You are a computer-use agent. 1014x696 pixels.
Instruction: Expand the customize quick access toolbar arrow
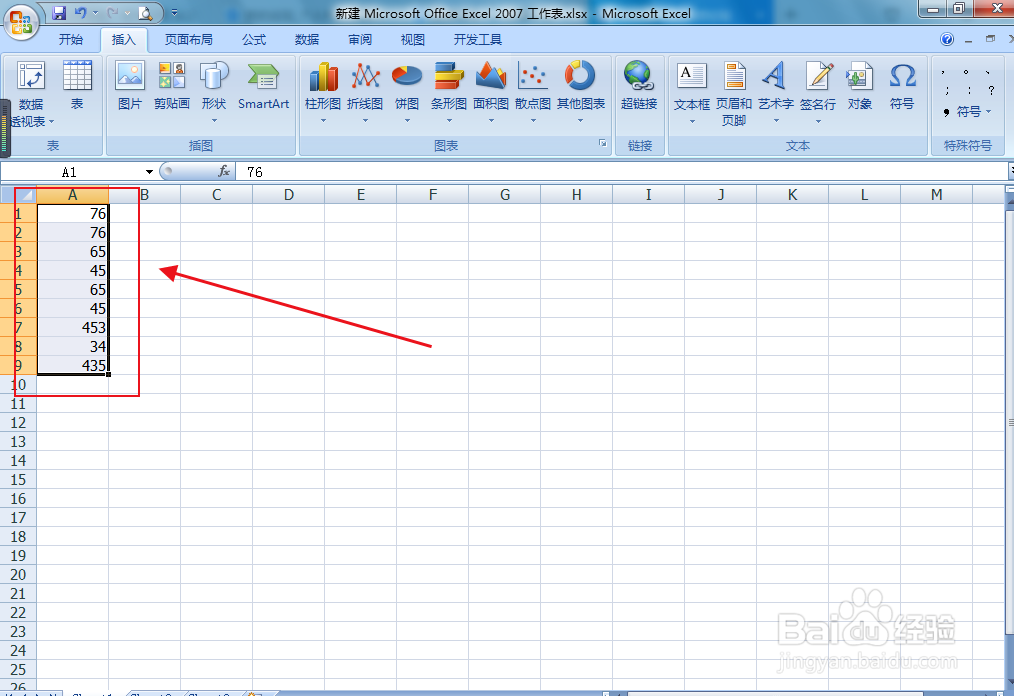[174, 13]
